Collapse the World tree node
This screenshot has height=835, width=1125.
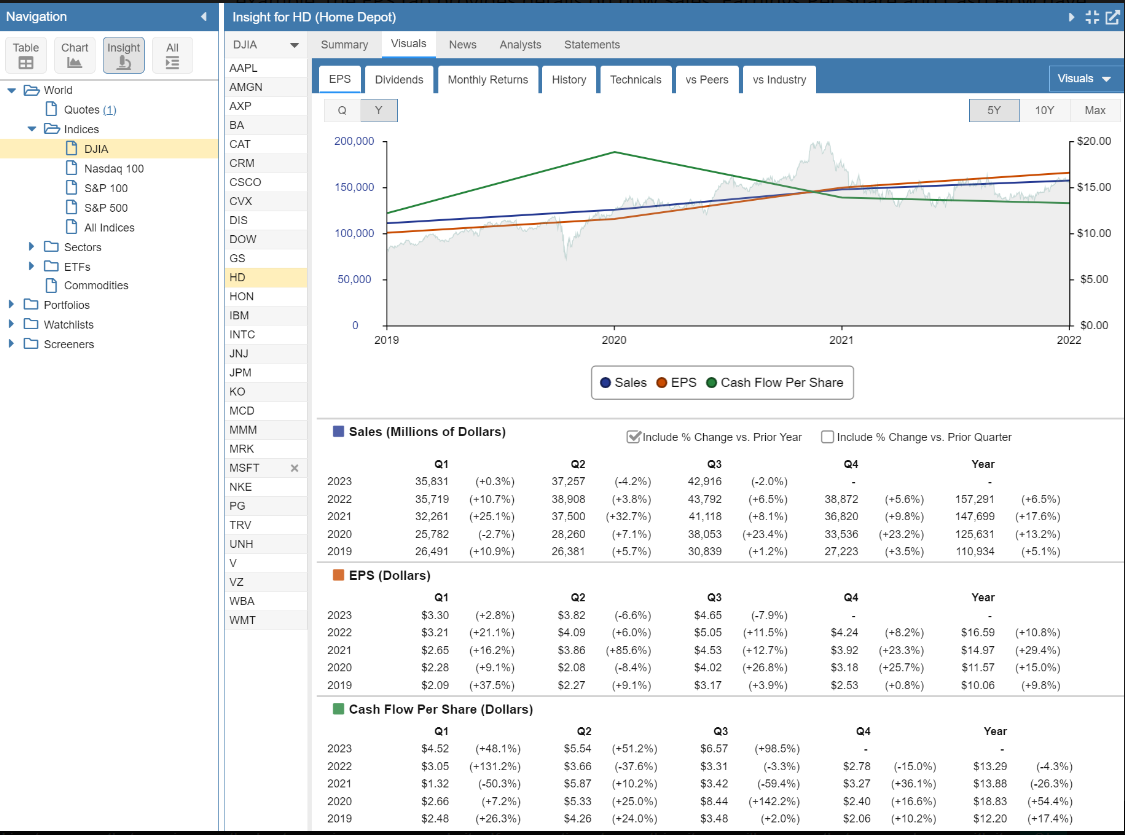click(x=11, y=90)
